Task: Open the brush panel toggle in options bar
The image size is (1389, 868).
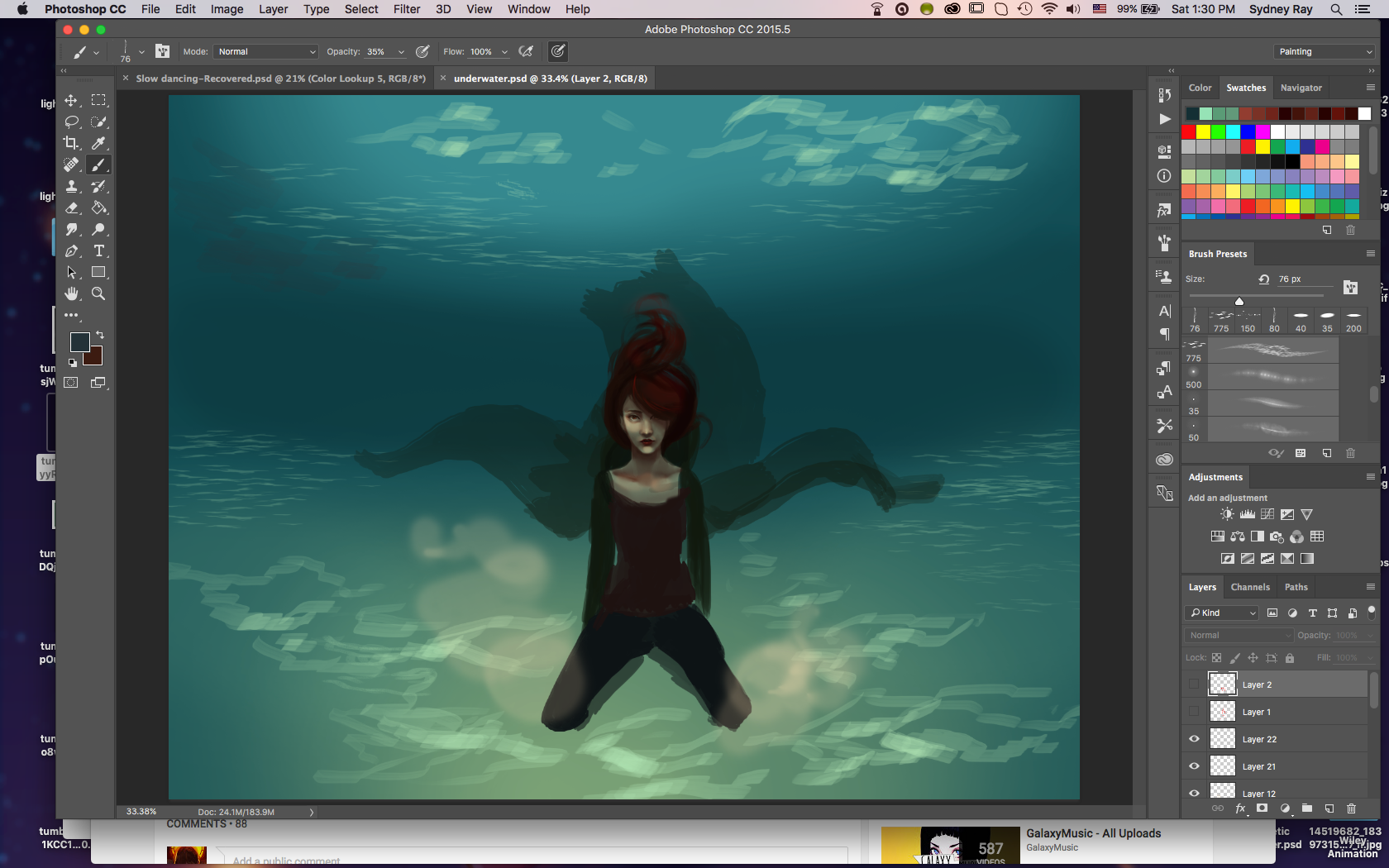Action: point(163,51)
